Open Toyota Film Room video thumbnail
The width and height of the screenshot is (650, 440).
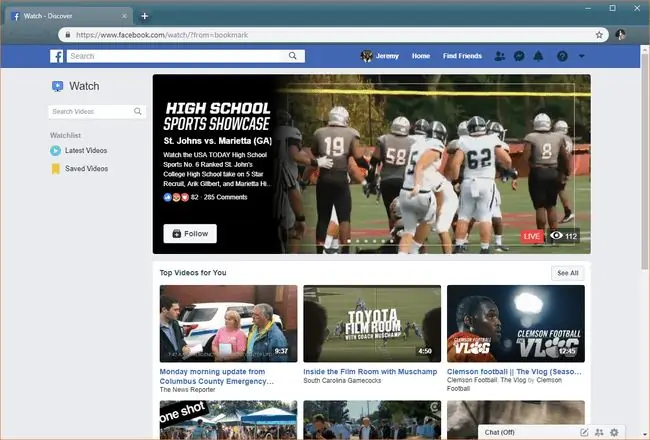click(x=372, y=323)
